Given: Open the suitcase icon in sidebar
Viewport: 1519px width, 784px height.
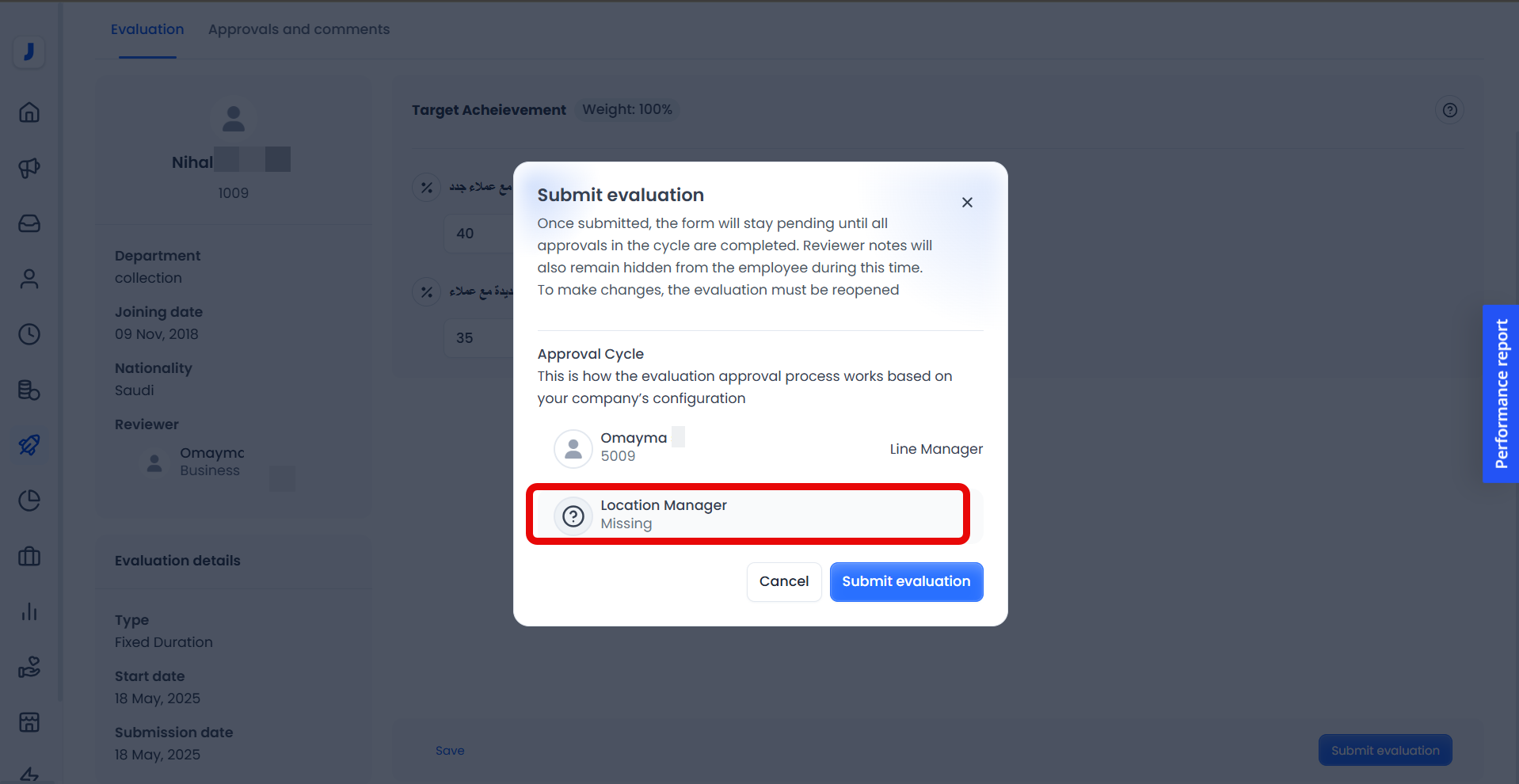Looking at the screenshot, I should click(x=29, y=556).
